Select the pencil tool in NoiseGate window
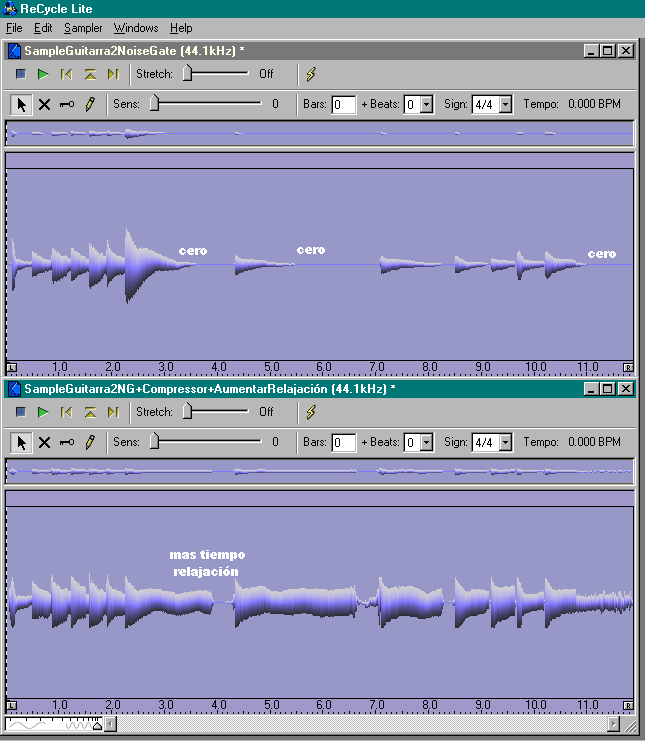 click(x=89, y=104)
